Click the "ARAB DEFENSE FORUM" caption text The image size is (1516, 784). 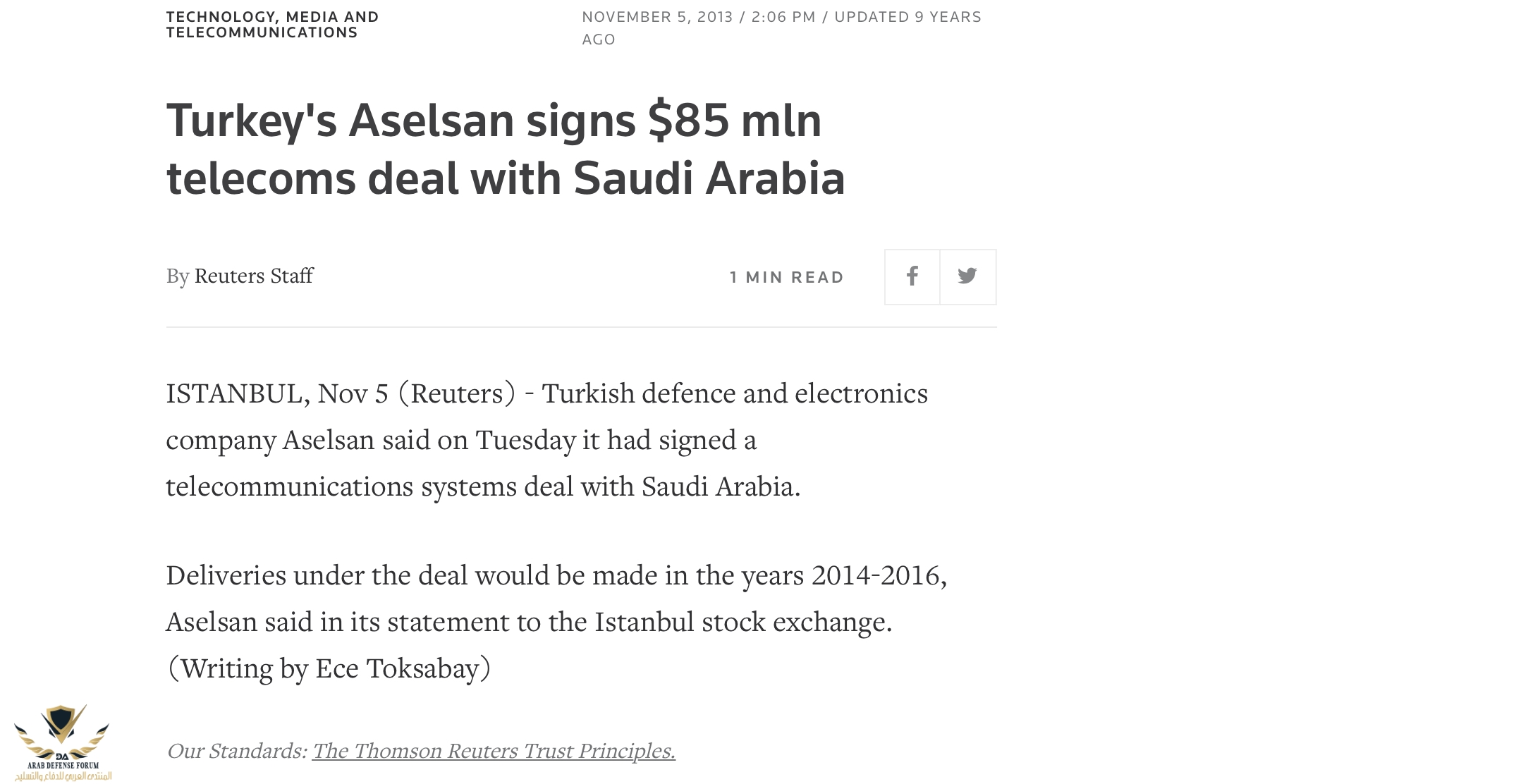click(x=63, y=765)
